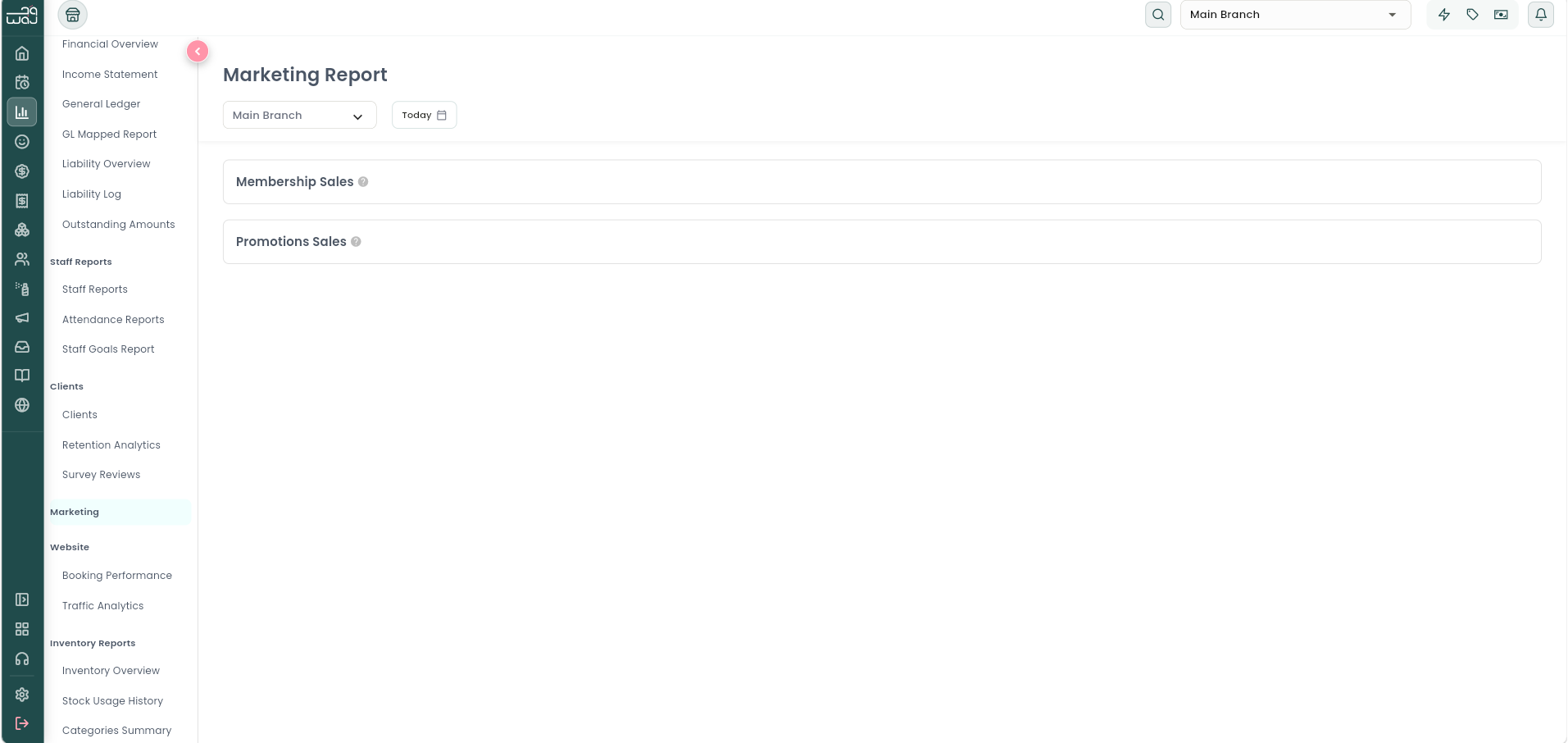Image resolution: width=1568 pixels, height=743 pixels.
Task: Open General Ledger report
Action: 102,104
